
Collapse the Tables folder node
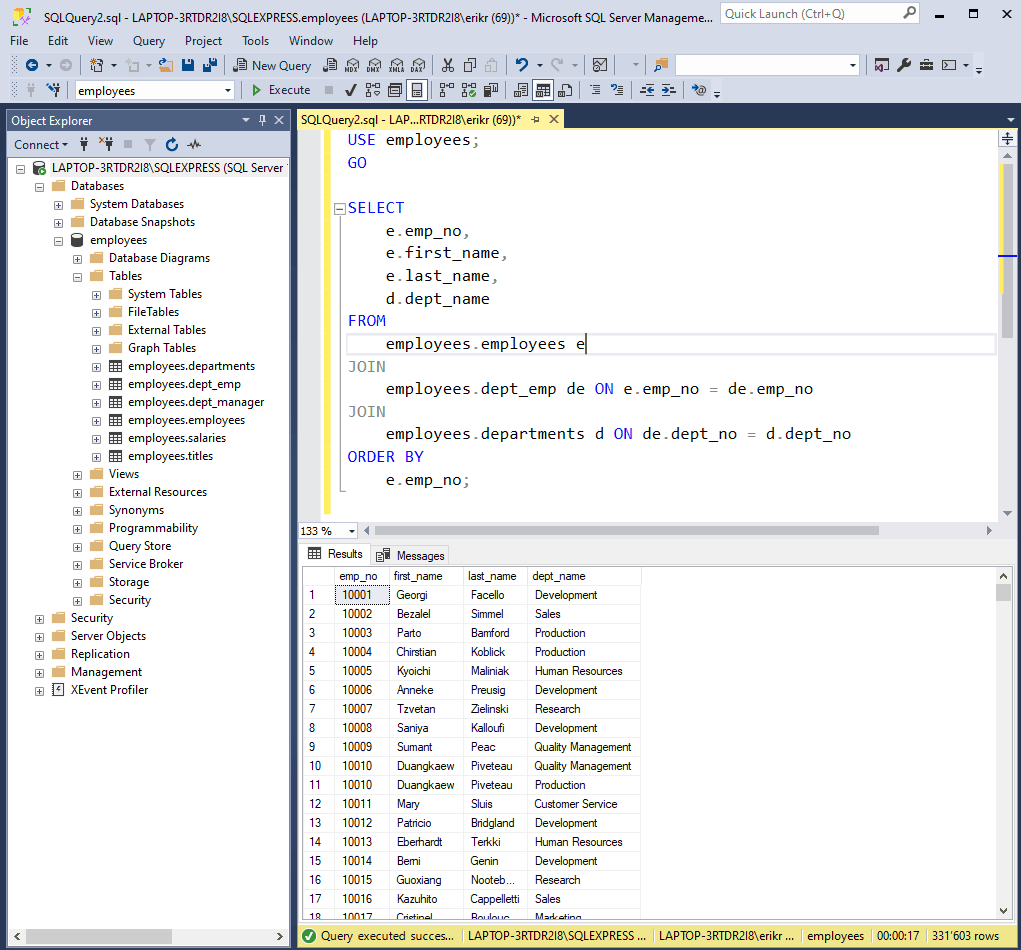click(x=77, y=277)
